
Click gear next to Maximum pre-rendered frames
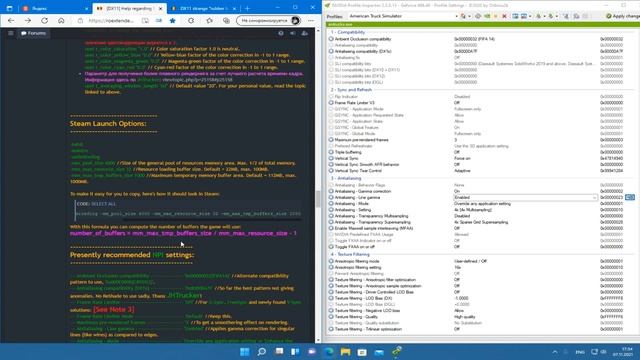click(x=331, y=140)
